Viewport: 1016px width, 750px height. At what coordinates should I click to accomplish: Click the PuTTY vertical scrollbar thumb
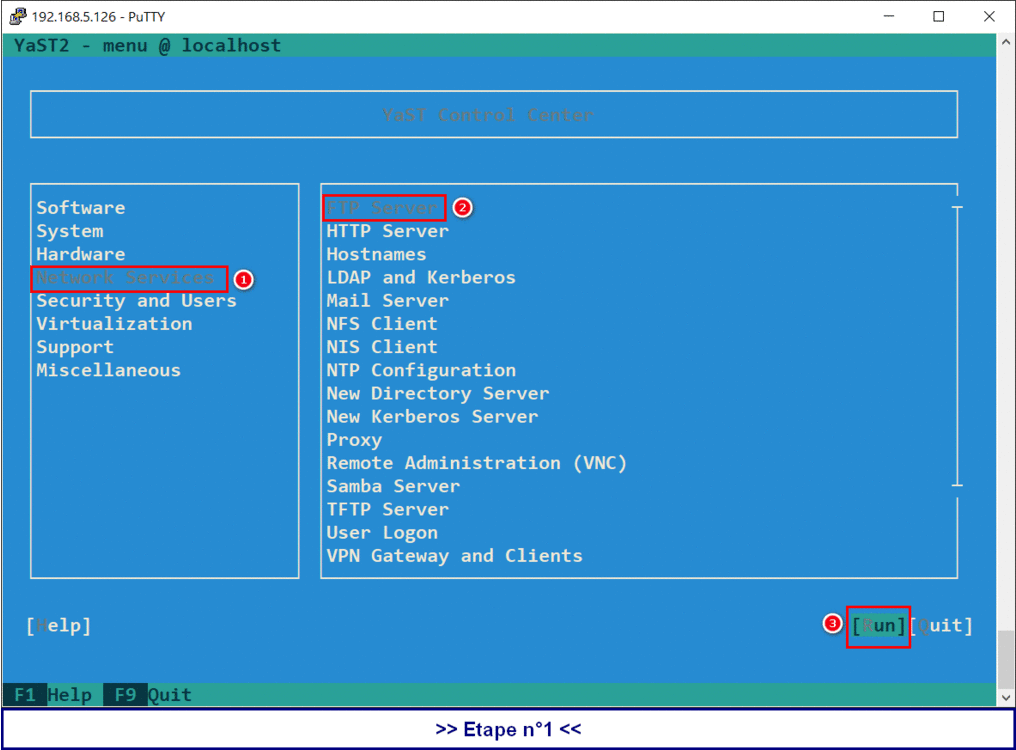point(1006,660)
